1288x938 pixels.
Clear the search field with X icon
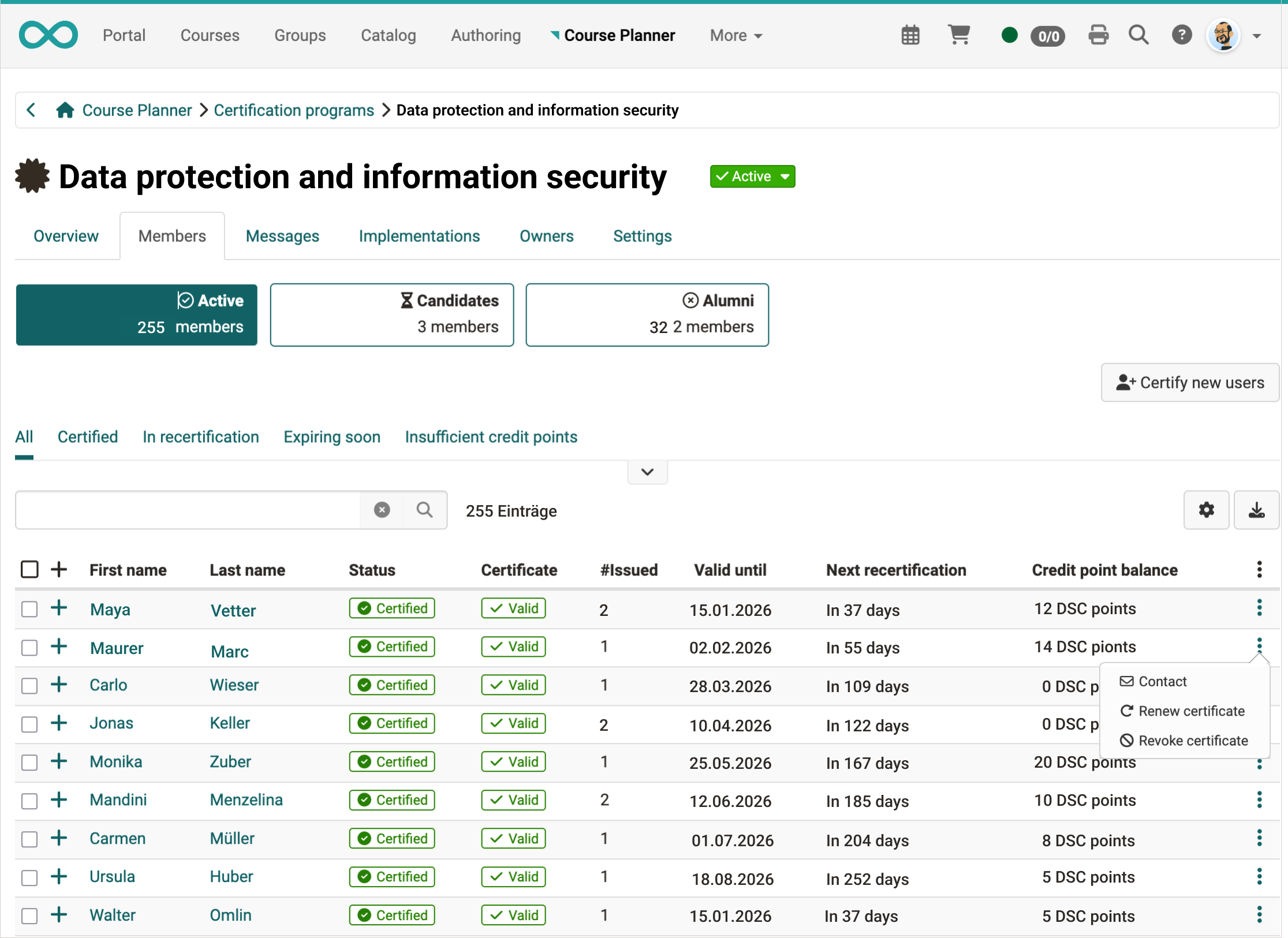(x=382, y=510)
